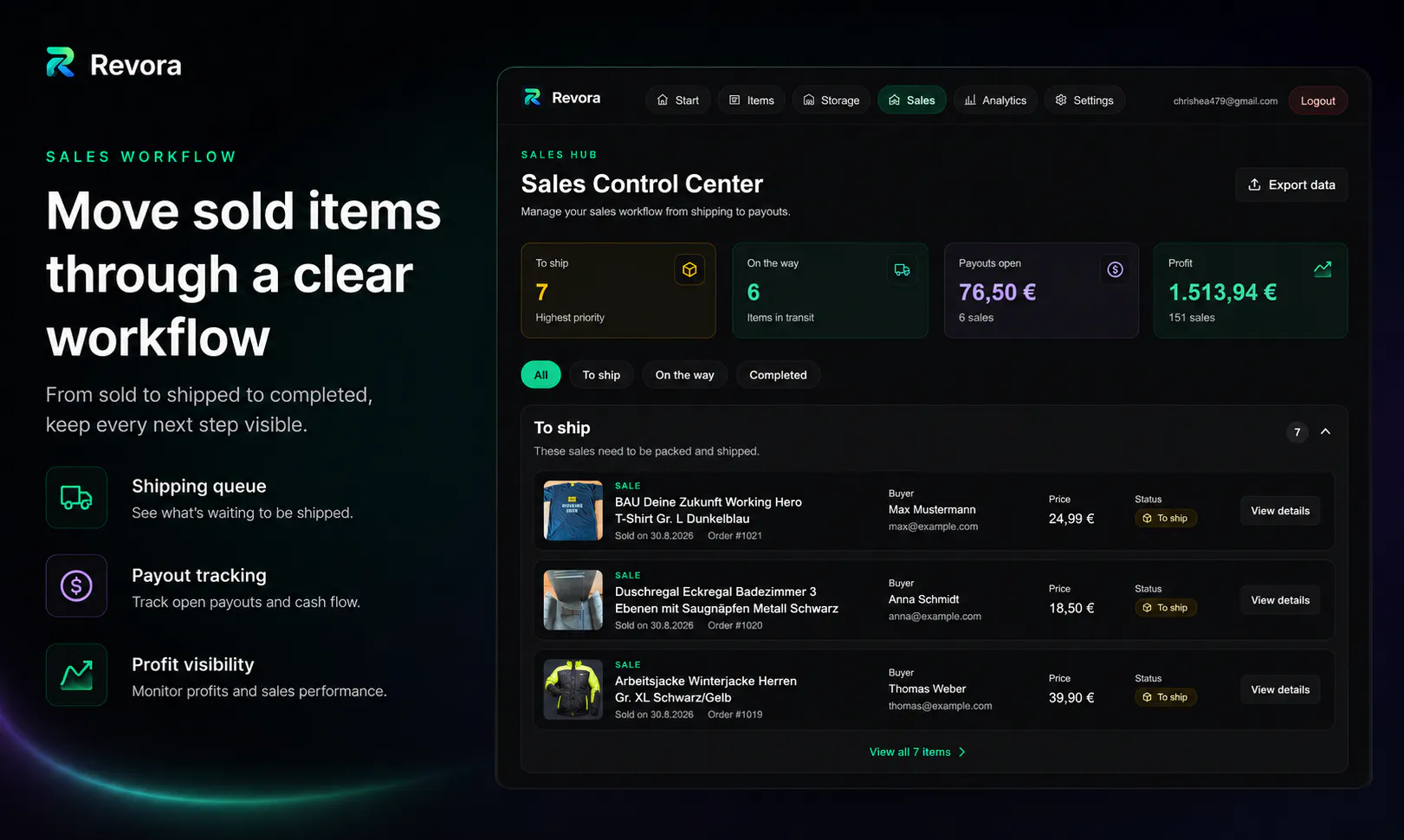1404x840 pixels.
Task: Open the Sales tab
Action: point(912,100)
